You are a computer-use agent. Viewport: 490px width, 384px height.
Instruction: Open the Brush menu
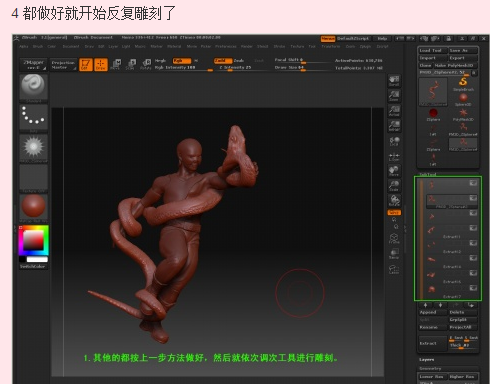pos(38,46)
